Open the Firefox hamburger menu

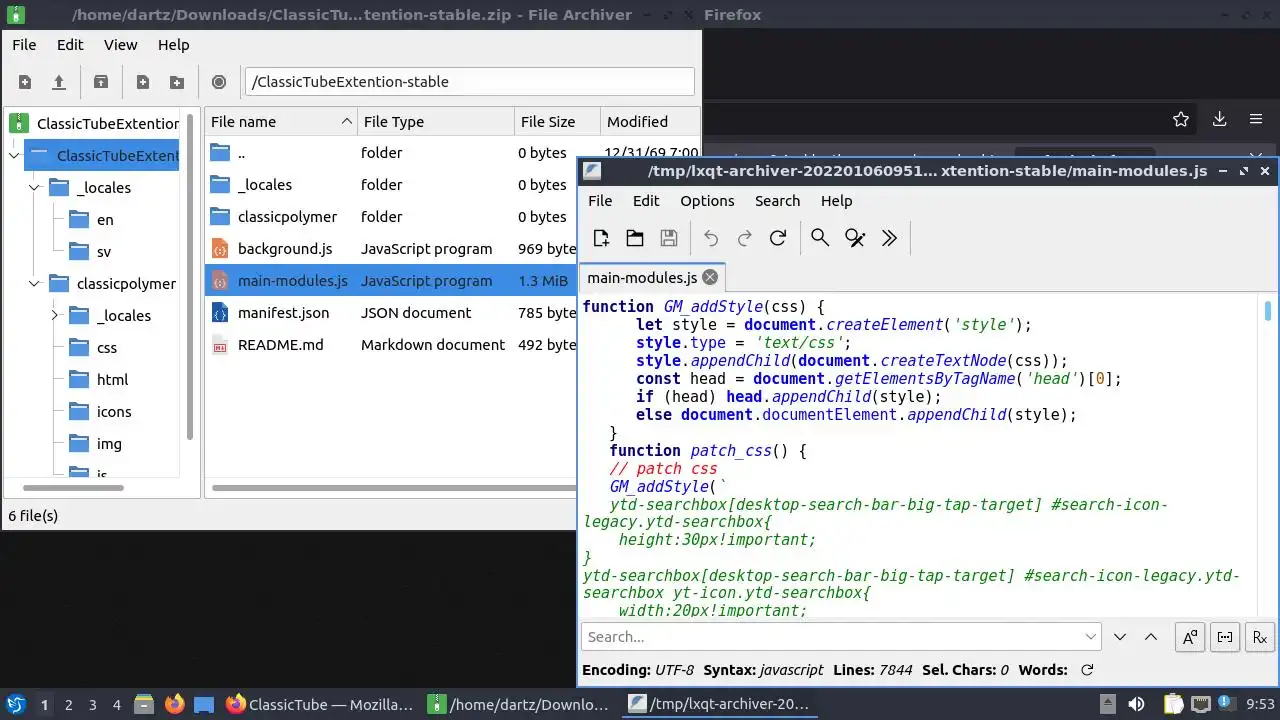(x=1256, y=119)
